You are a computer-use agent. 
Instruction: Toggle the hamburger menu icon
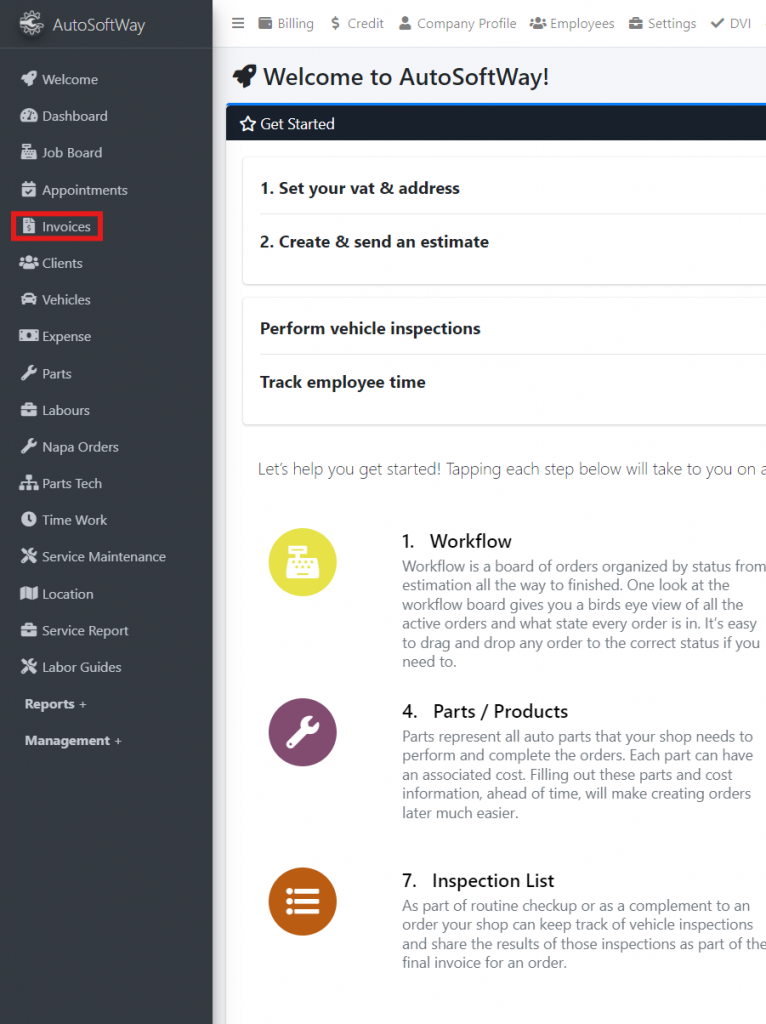tap(238, 23)
